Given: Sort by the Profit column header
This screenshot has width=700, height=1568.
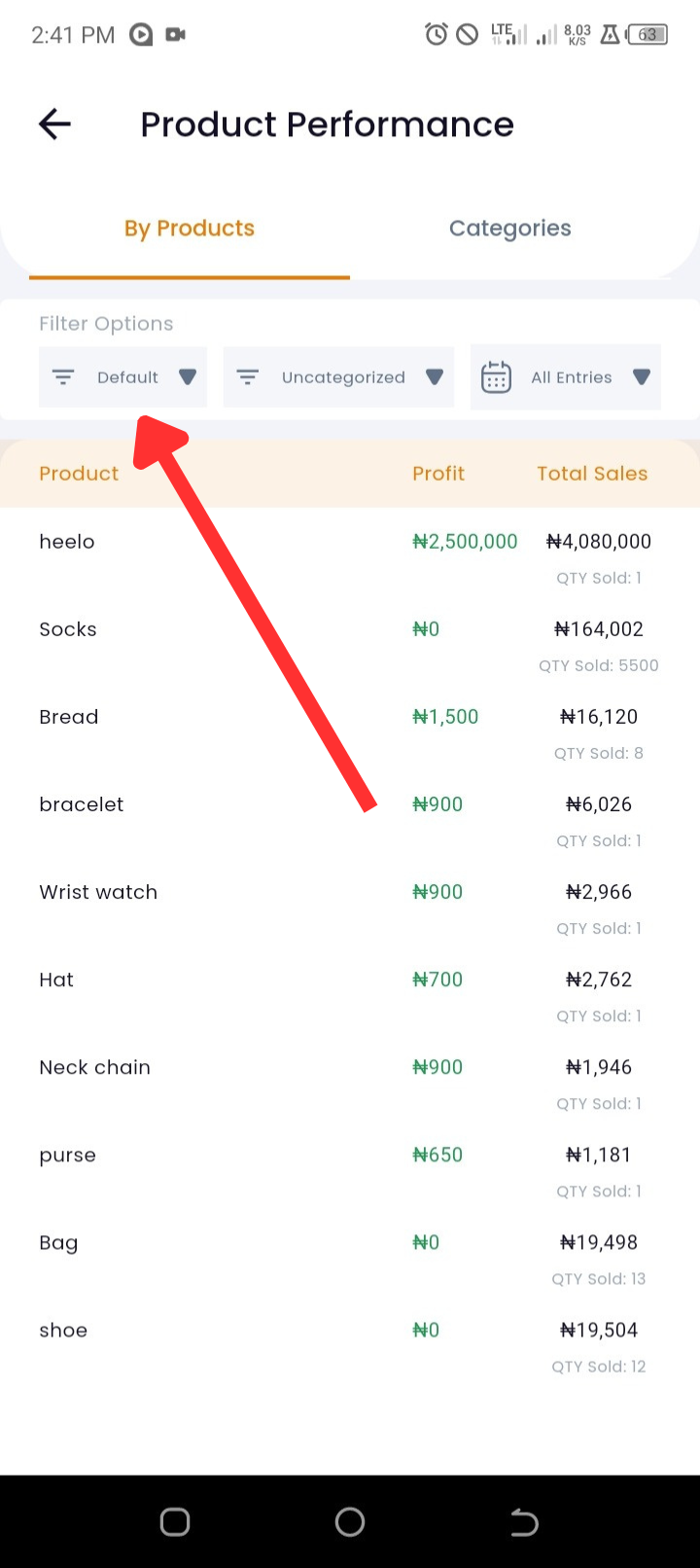Looking at the screenshot, I should pos(438,474).
